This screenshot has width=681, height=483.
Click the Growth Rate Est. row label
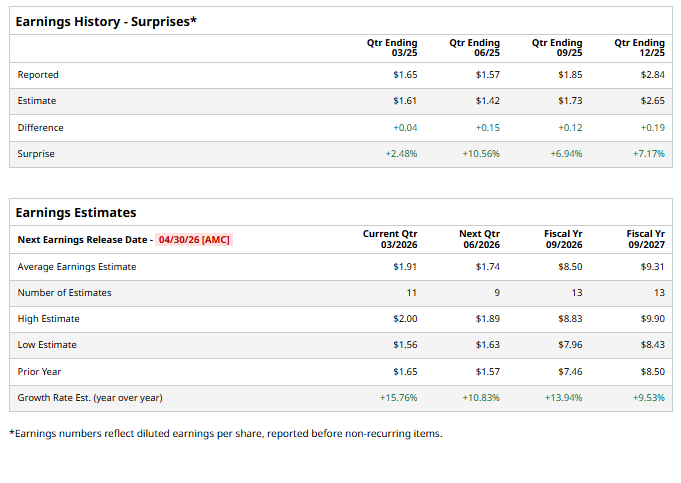click(90, 398)
